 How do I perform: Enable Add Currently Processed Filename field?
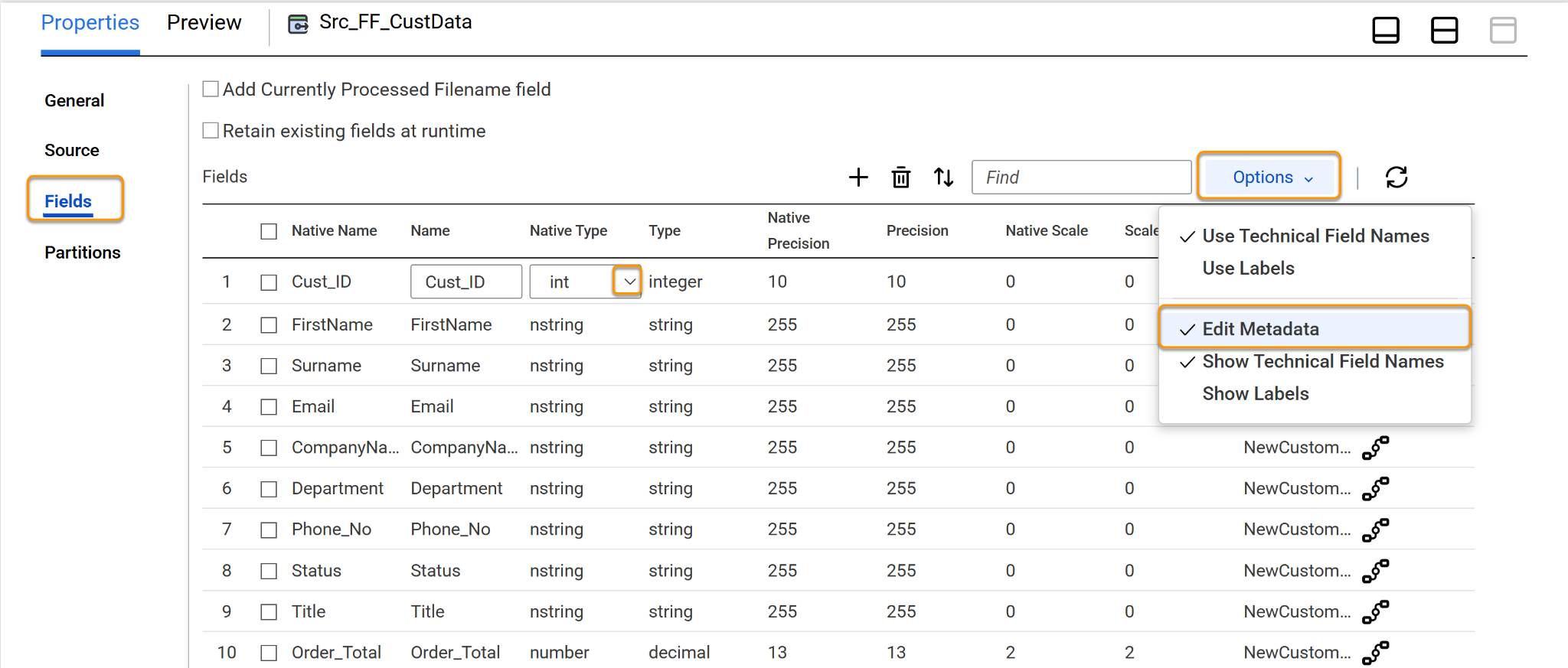click(x=211, y=90)
